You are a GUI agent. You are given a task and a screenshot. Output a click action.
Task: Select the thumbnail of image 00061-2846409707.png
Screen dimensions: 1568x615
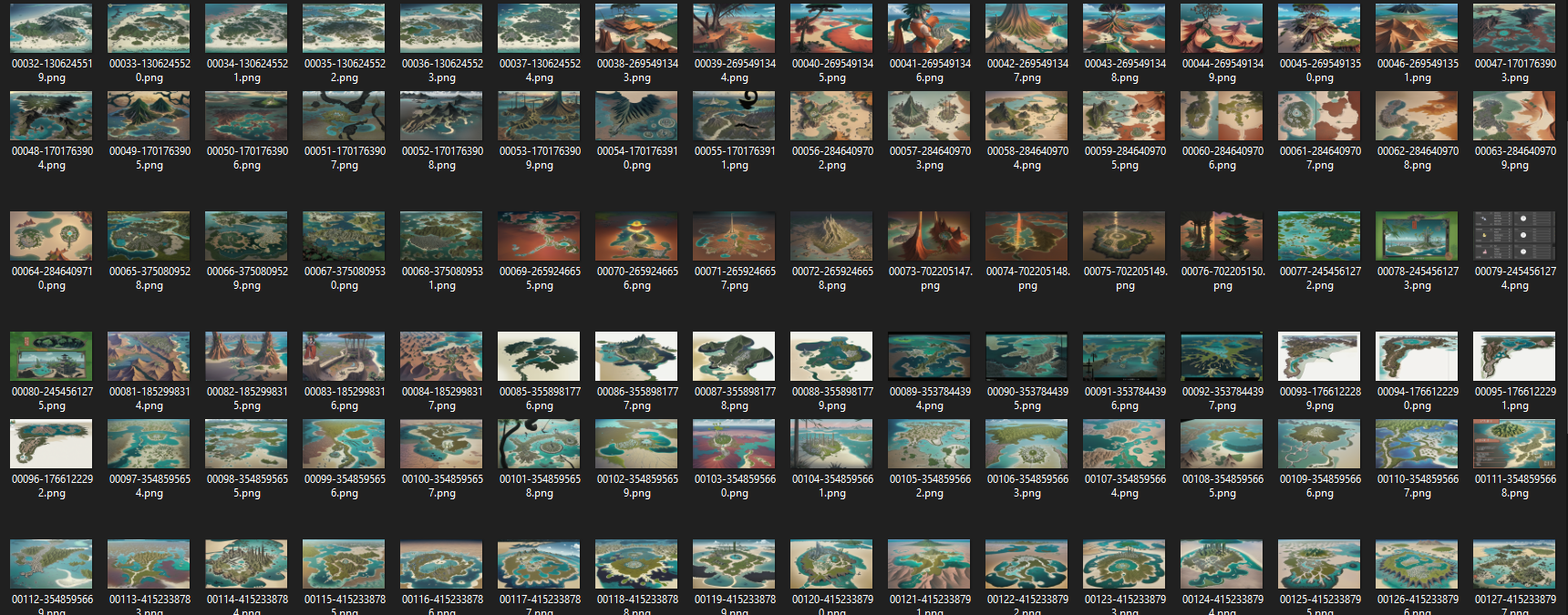tap(1319, 115)
